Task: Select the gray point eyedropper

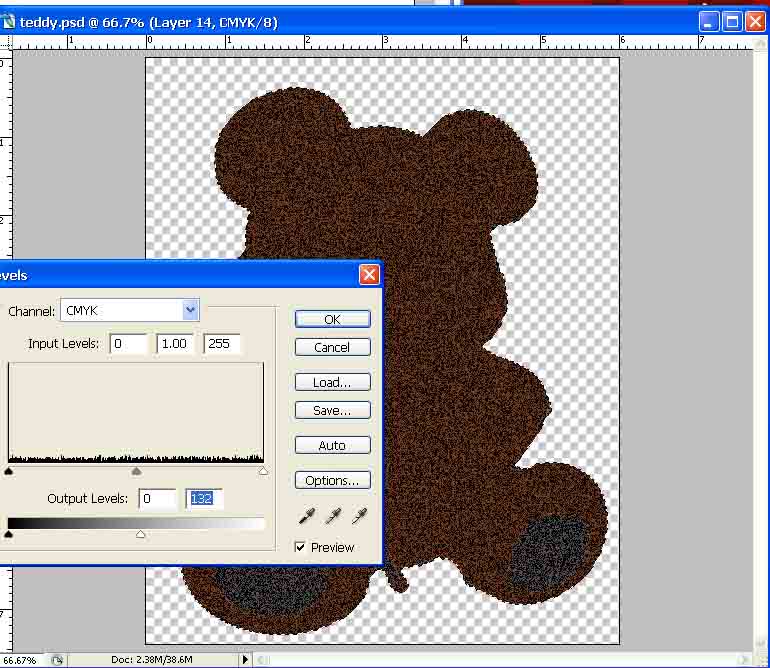Action: 334,515
